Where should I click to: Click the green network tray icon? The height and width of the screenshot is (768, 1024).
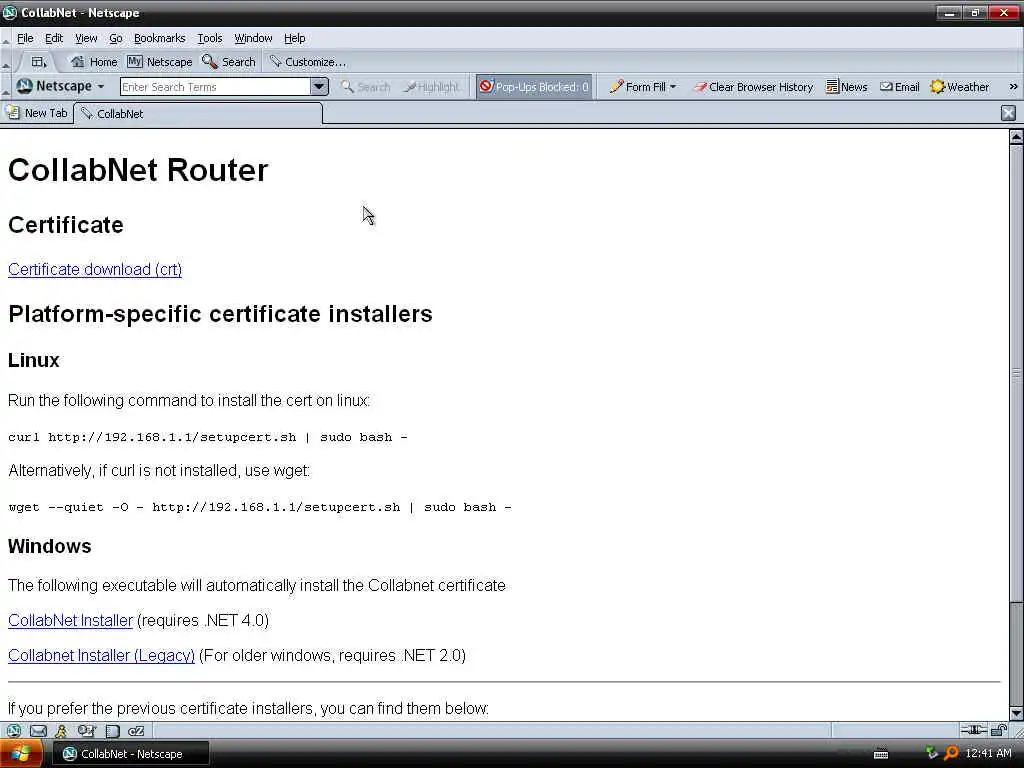(931, 754)
